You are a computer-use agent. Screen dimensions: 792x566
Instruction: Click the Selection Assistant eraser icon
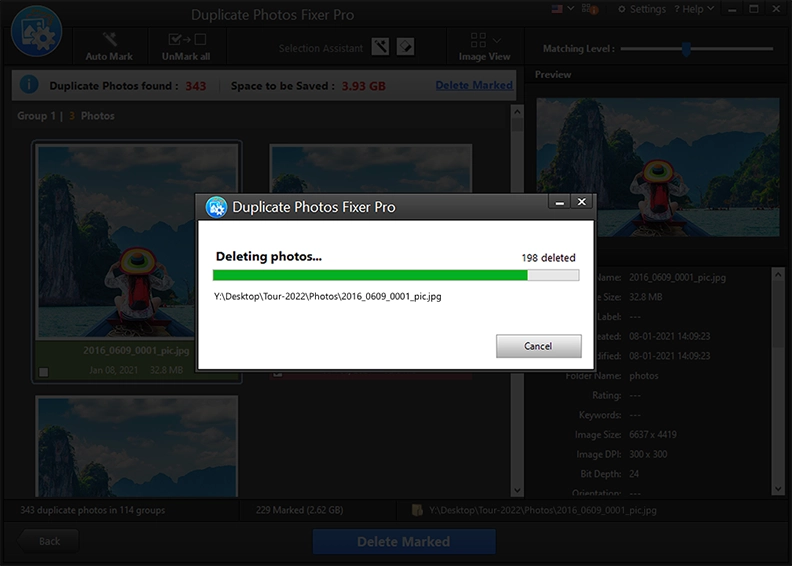coord(405,47)
